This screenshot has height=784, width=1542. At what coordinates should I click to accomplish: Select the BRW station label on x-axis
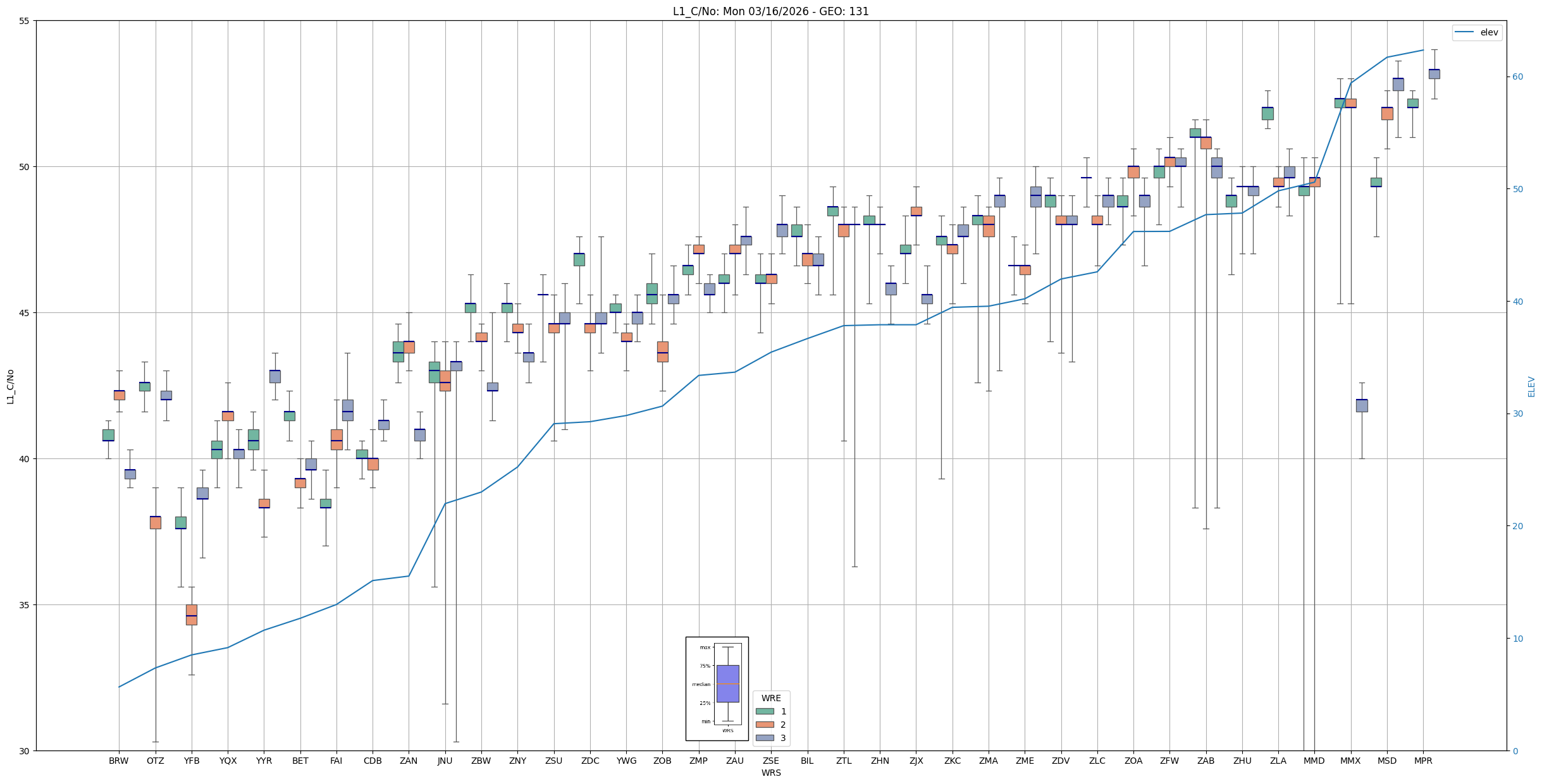(118, 761)
